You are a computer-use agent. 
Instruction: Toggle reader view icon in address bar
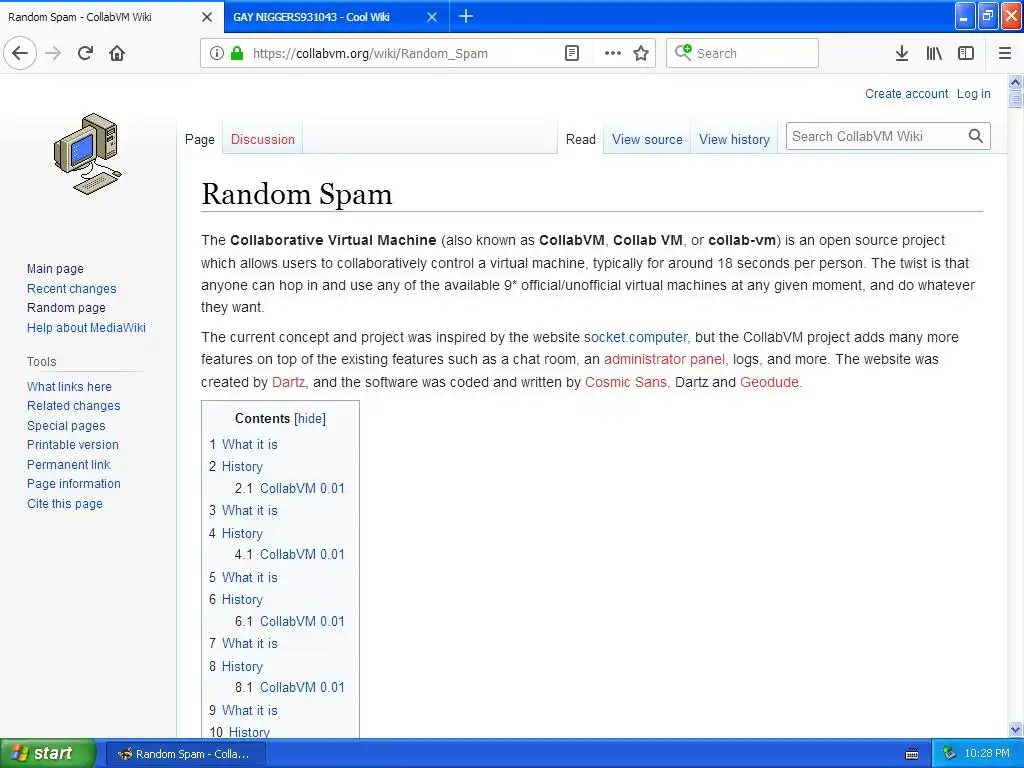point(571,53)
